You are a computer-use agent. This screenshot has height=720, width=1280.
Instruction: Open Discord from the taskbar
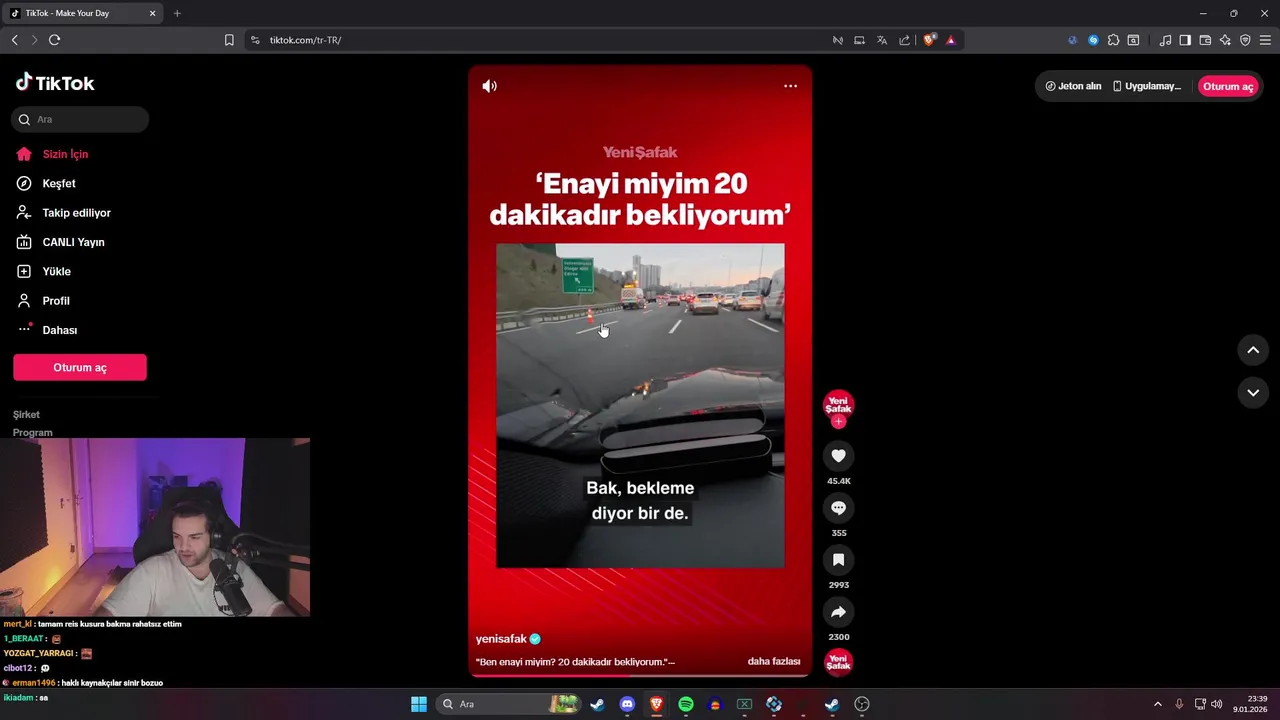click(x=627, y=704)
